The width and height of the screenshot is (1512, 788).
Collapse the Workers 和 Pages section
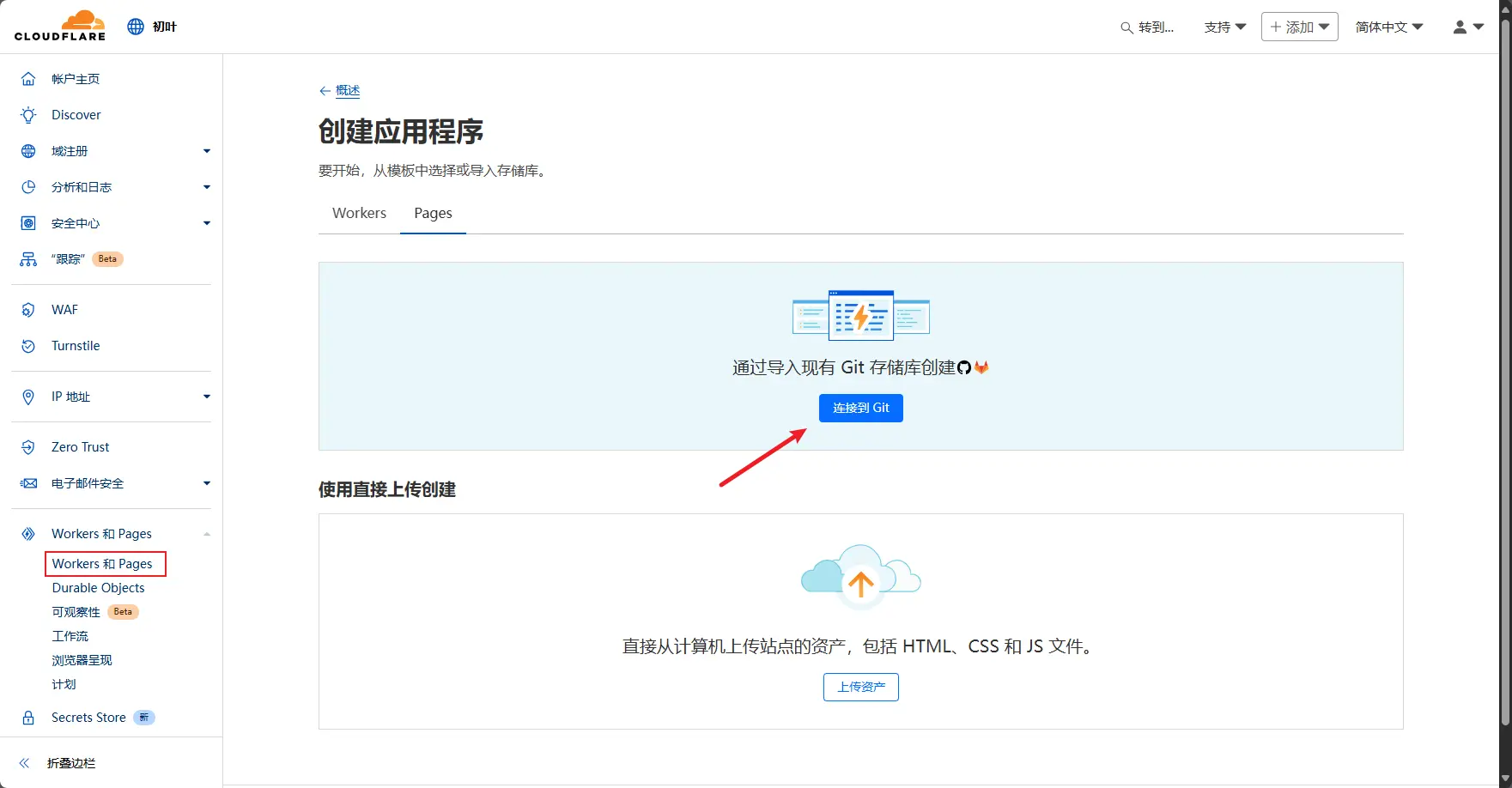coord(206,534)
